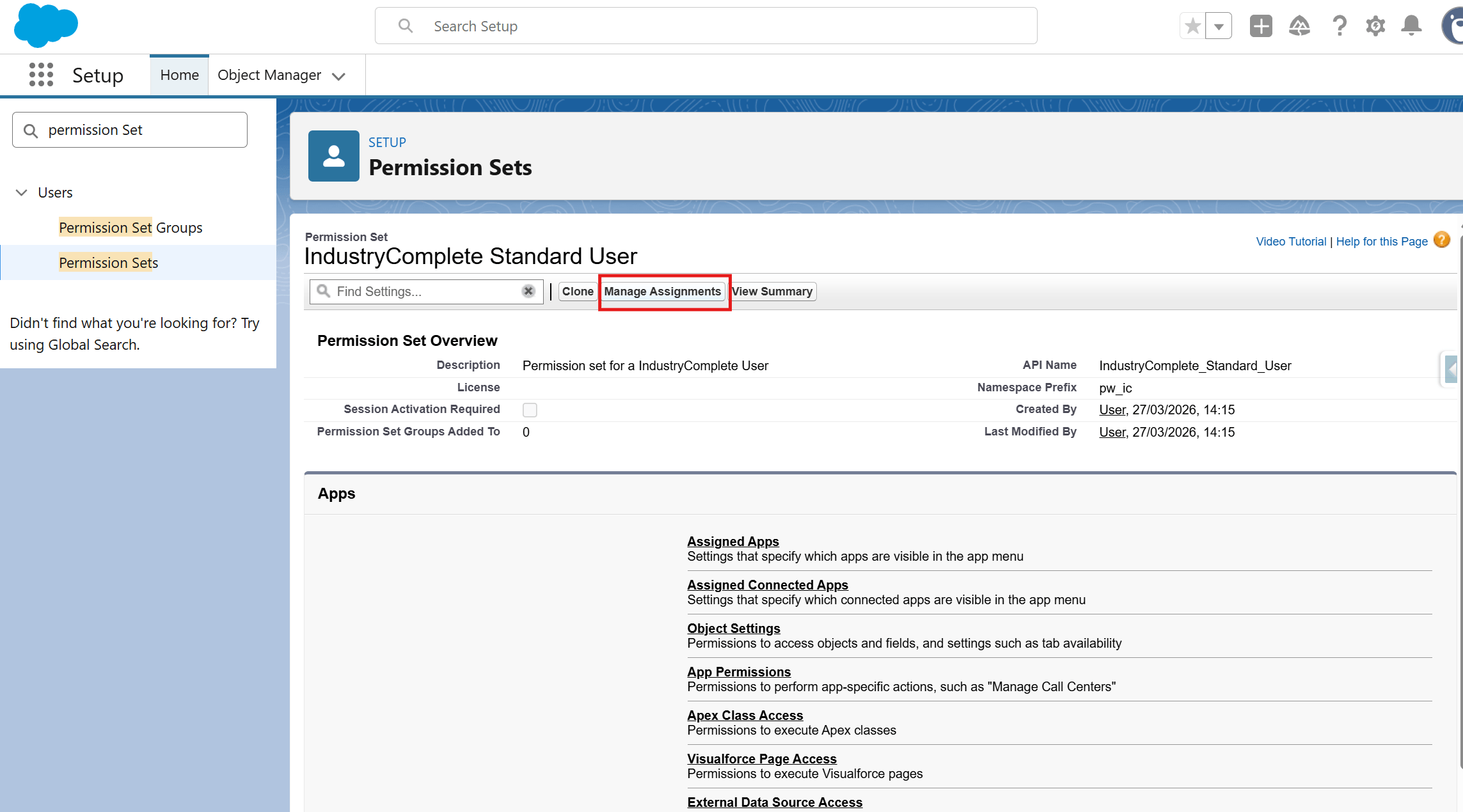This screenshot has height=812, width=1463.
Task: Click the Salesforce cloud logo
Action: point(45,26)
